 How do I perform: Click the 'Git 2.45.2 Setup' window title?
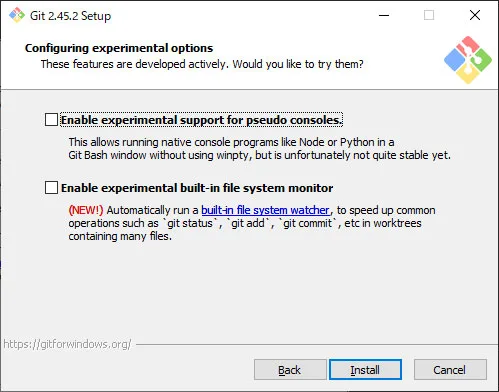(70, 16)
